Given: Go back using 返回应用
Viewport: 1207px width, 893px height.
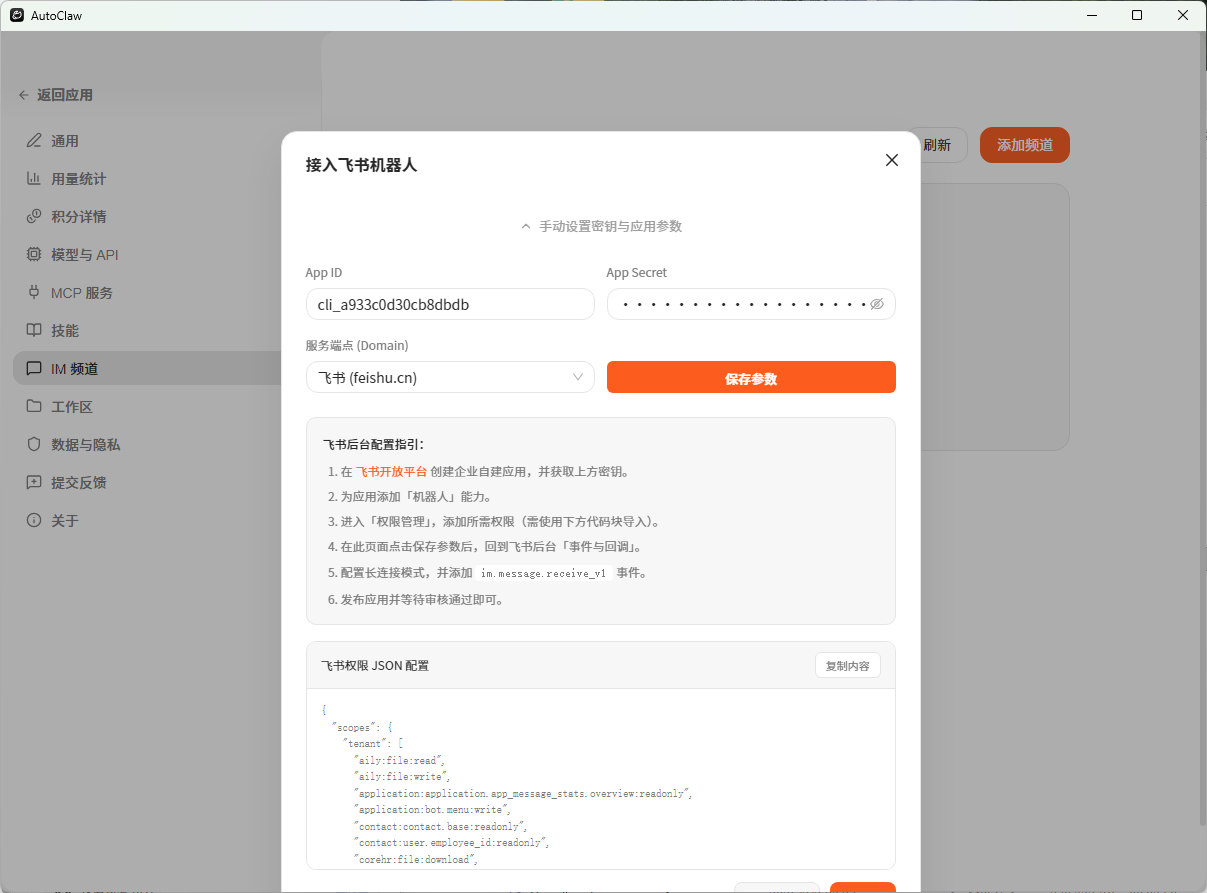Looking at the screenshot, I should pos(57,94).
